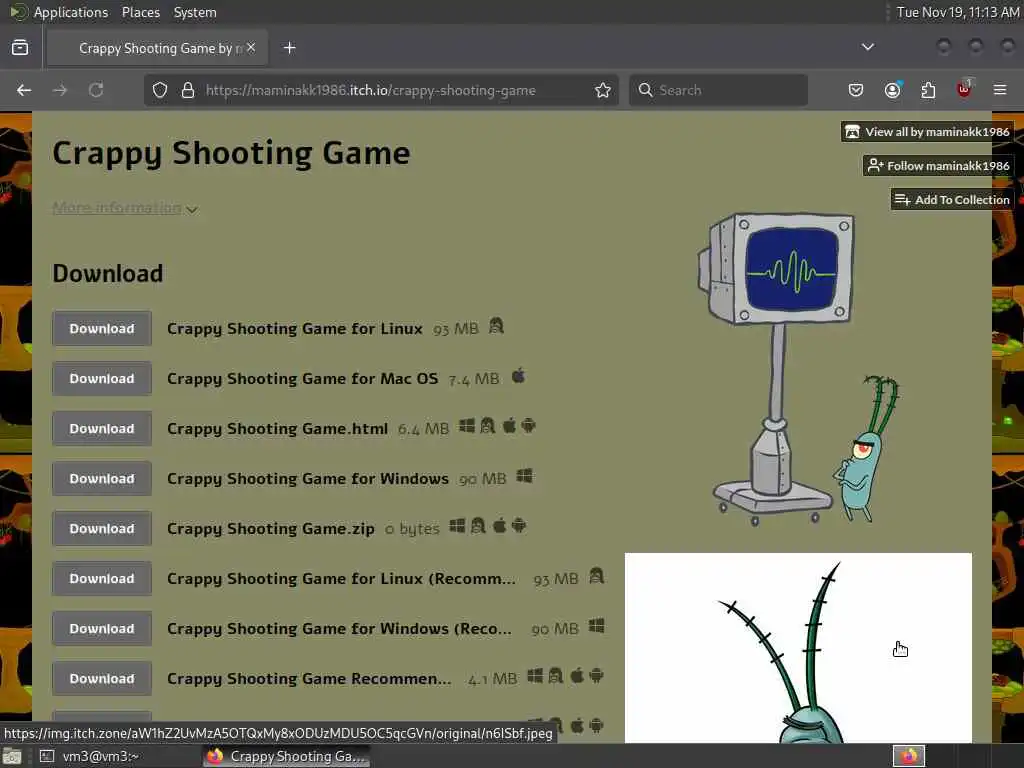Download Crappy Shooting Game for Linux 93 MB
Viewport: 1024px width, 768px height.
tap(102, 328)
